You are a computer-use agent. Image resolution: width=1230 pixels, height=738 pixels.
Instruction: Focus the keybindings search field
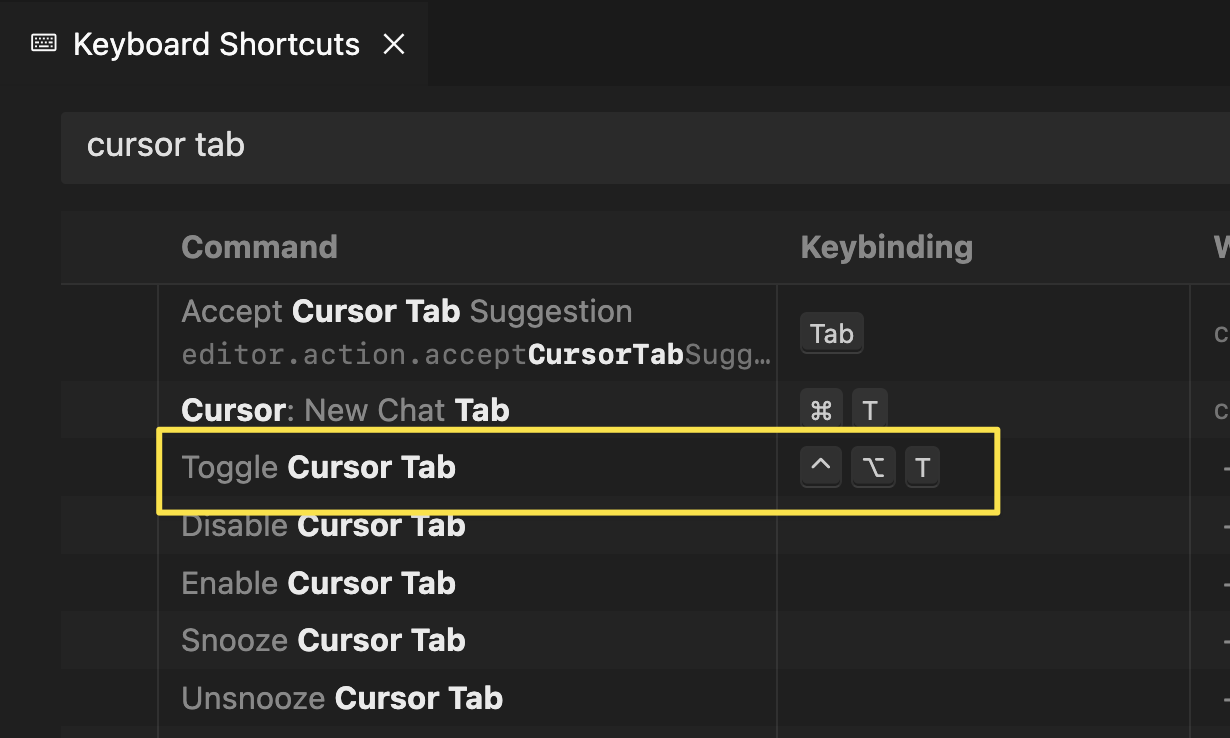pos(600,146)
